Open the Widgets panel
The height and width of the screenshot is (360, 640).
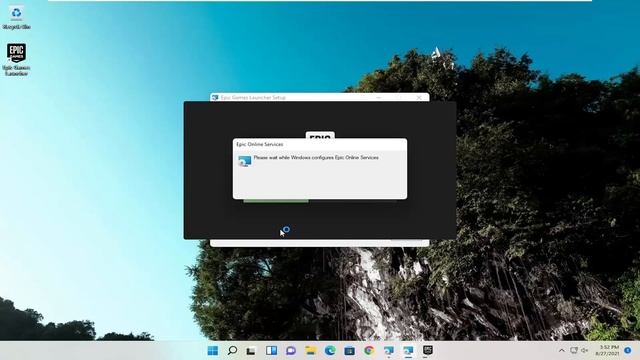click(271, 351)
